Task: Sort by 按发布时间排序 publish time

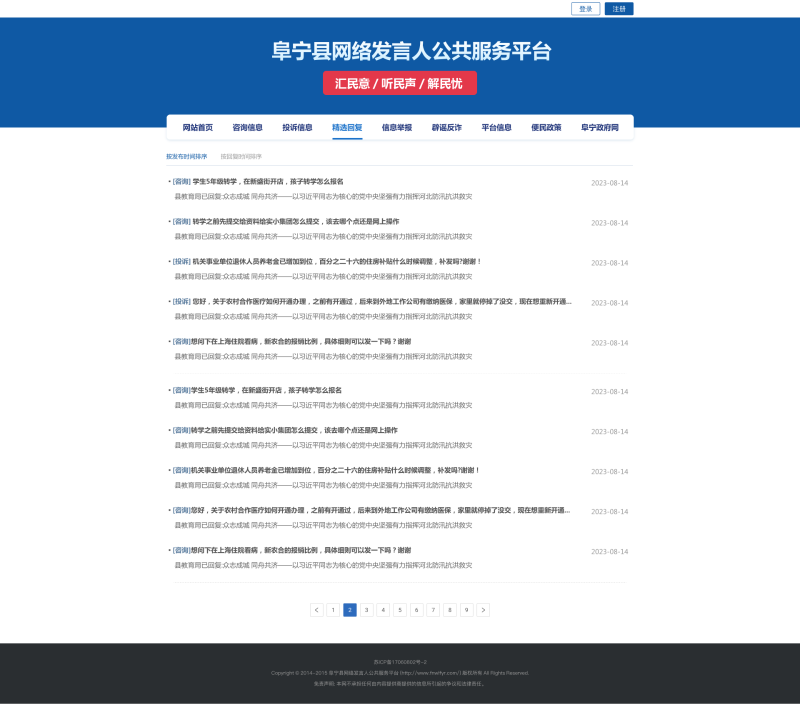Action: tap(187, 157)
